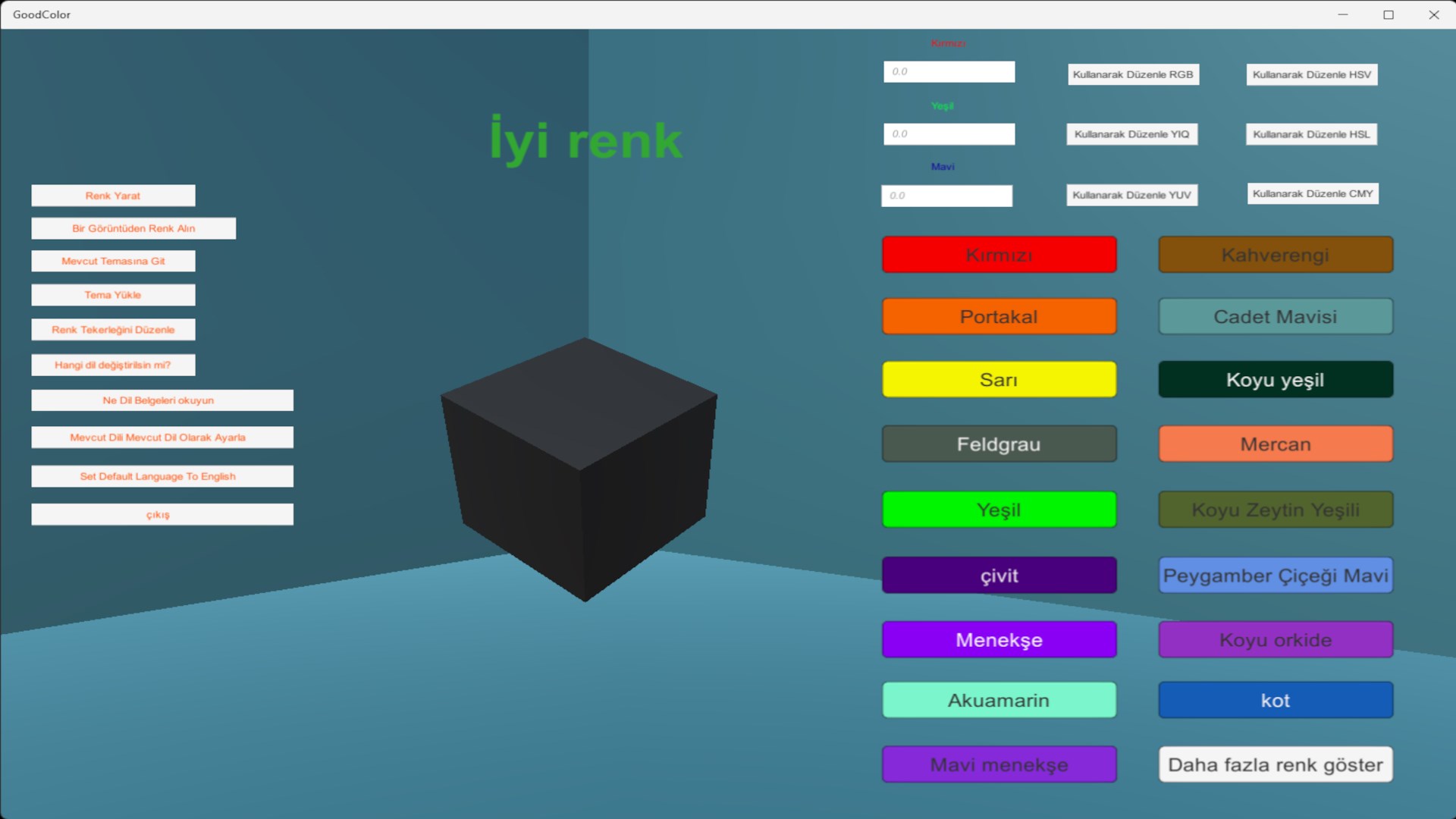
Task: Select Peygamber Çiçeği Mavi swatch
Action: click(x=1275, y=575)
